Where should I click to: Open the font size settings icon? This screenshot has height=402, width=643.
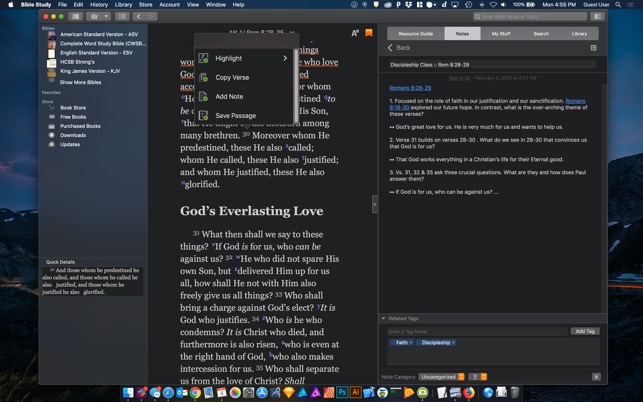point(355,33)
